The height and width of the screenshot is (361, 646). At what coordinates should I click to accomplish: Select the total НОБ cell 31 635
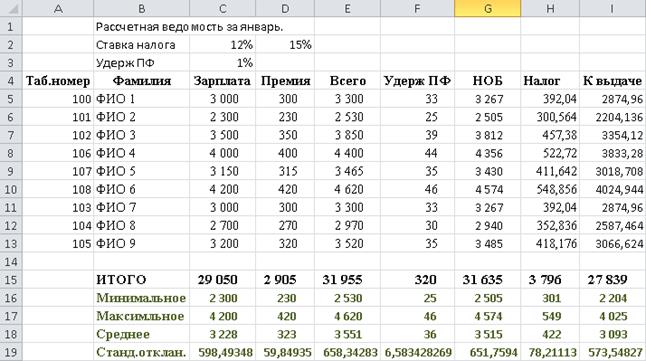(488, 280)
